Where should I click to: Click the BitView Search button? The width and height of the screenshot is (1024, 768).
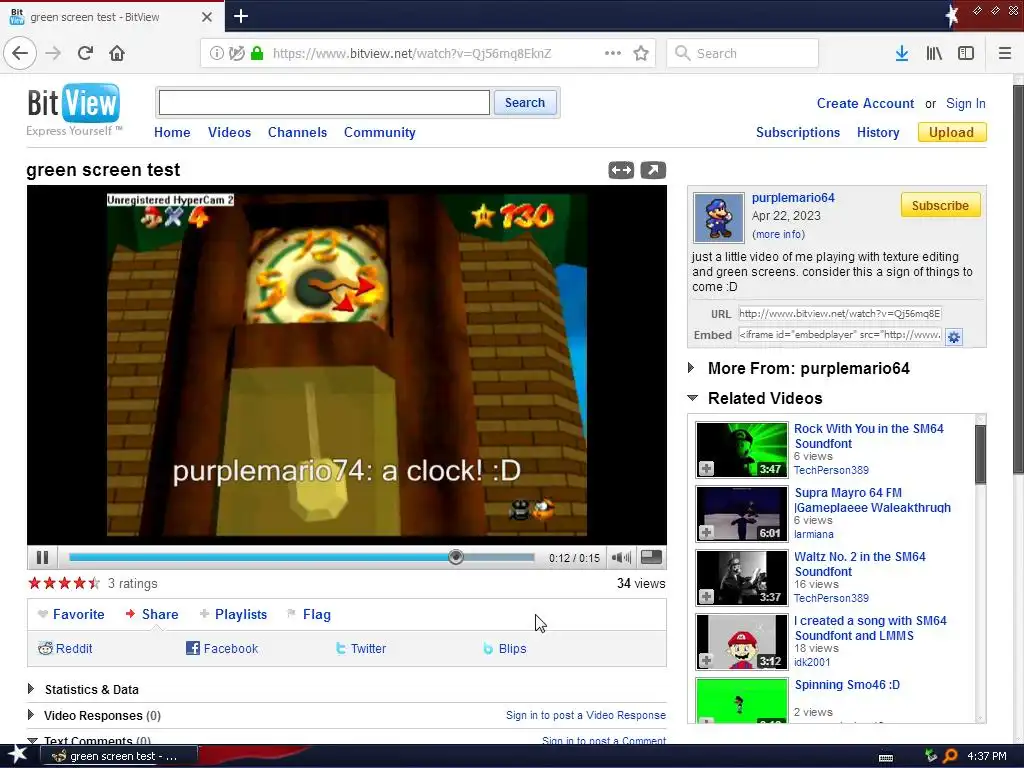(x=525, y=103)
